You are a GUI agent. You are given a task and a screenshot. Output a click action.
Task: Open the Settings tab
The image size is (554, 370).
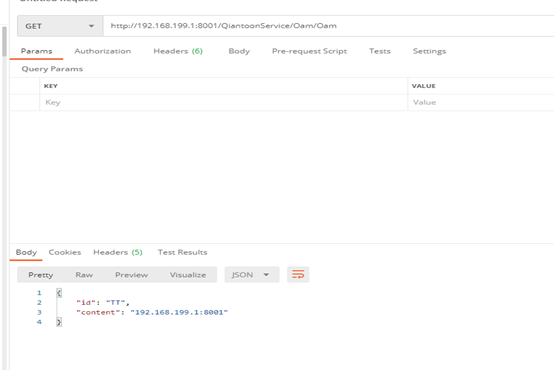pos(429,51)
